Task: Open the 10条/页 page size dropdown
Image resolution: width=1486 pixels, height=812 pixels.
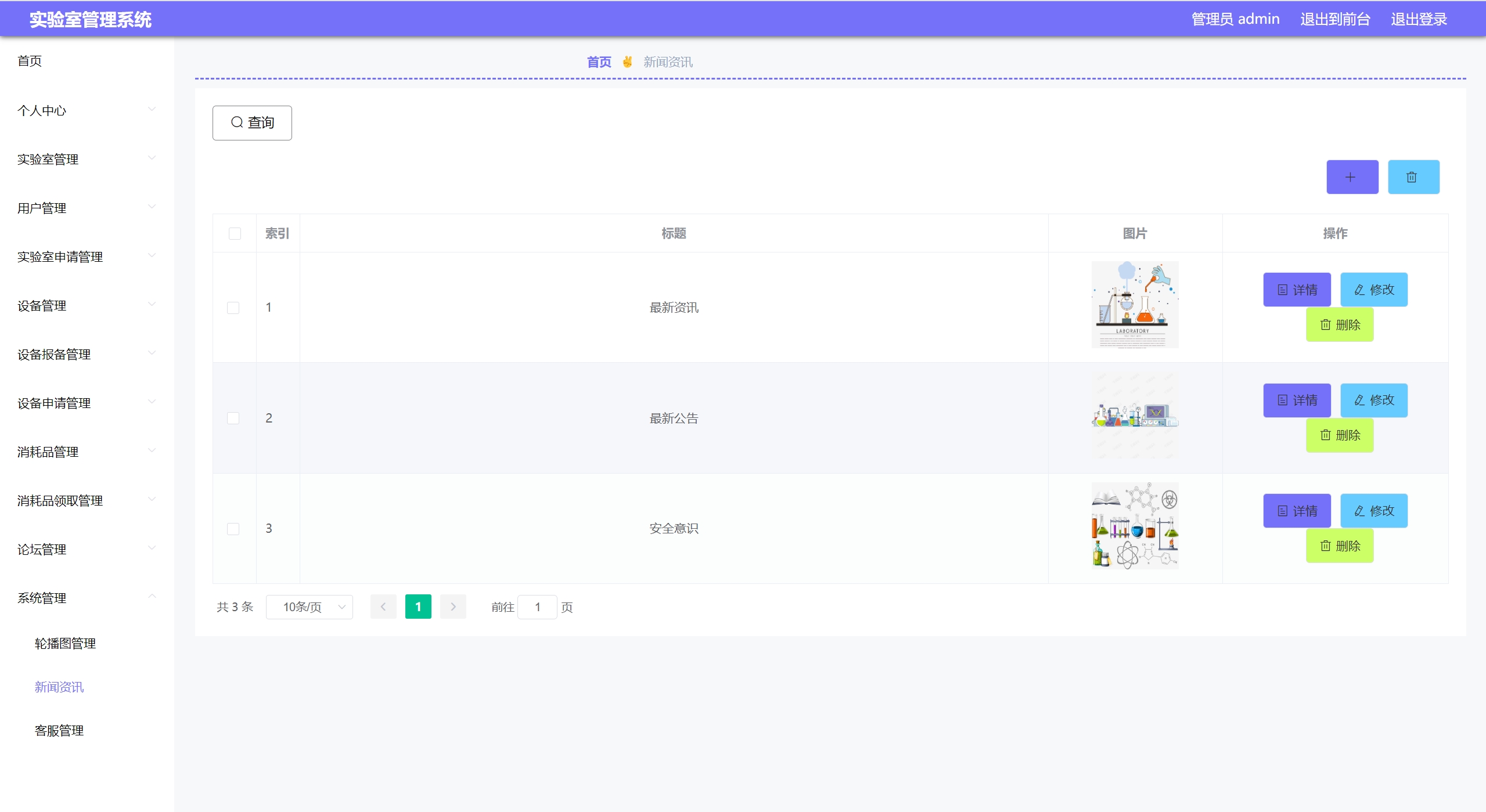Action: pos(309,607)
